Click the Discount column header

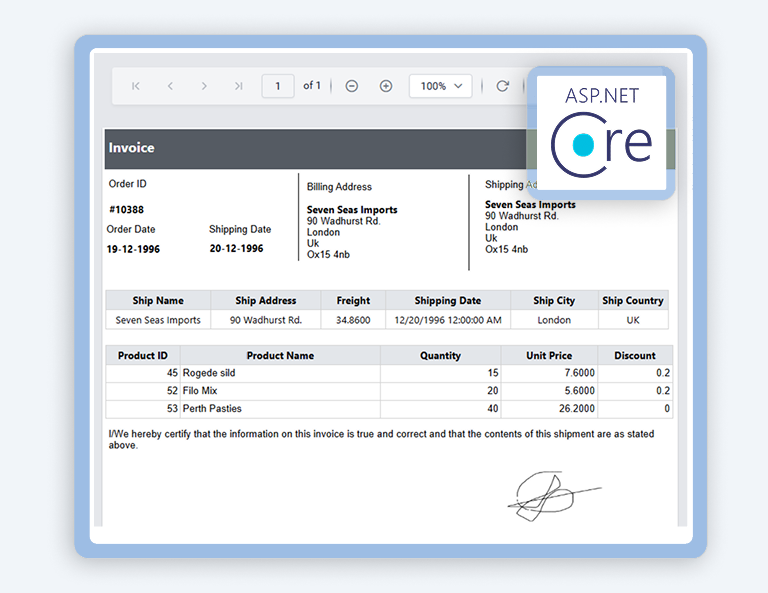pyautogui.click(x=635, y=356)
